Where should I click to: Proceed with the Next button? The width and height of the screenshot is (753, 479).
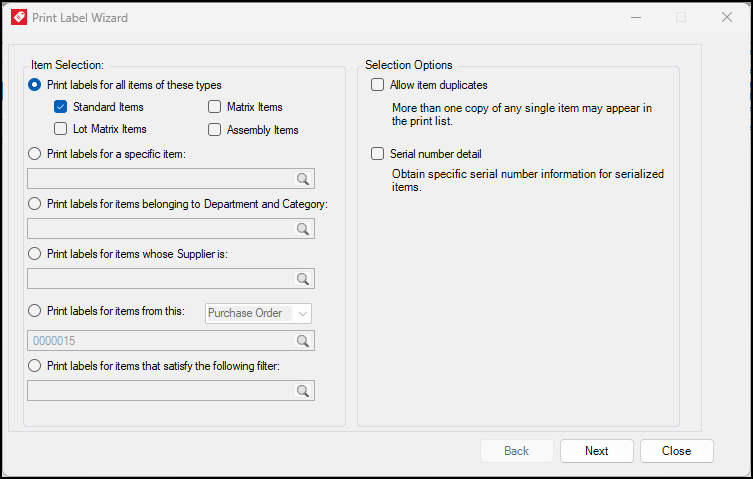click(x=596, y=451)
